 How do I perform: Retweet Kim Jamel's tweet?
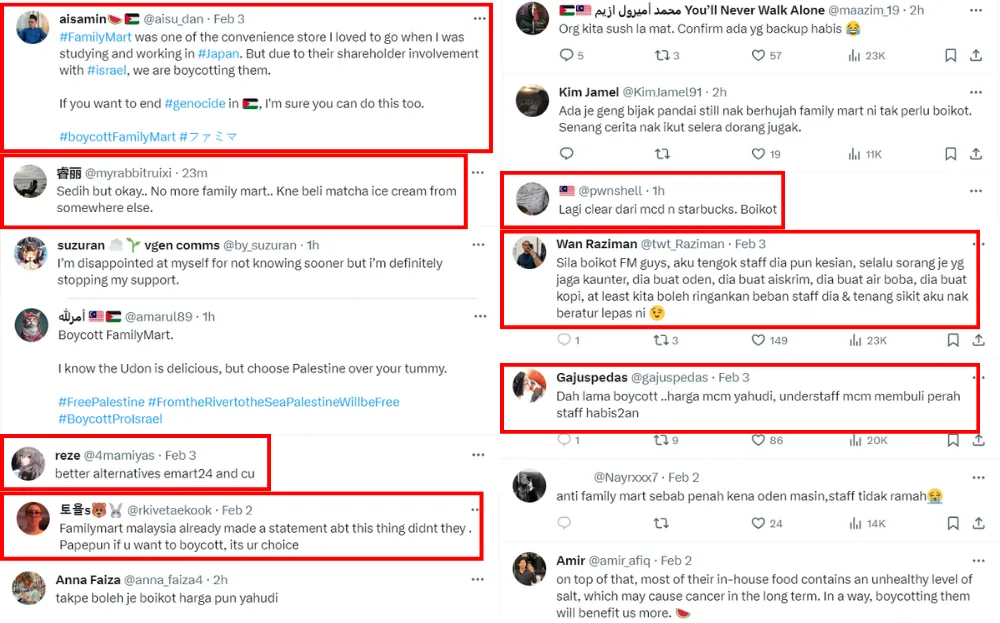click(661, 154)
